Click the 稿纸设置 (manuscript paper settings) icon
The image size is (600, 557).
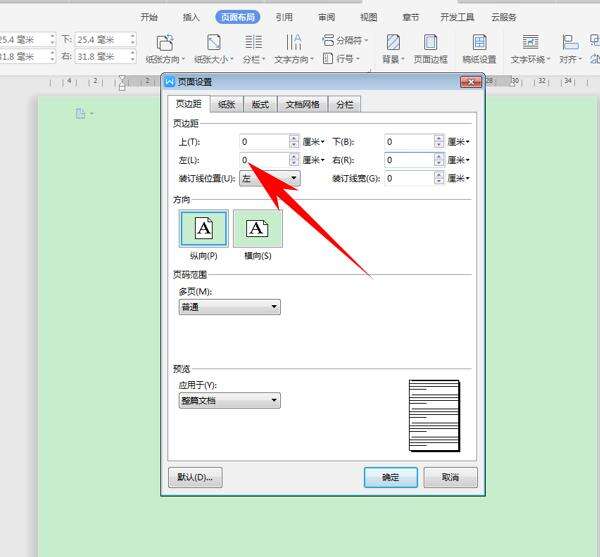(x=480, y=42)
